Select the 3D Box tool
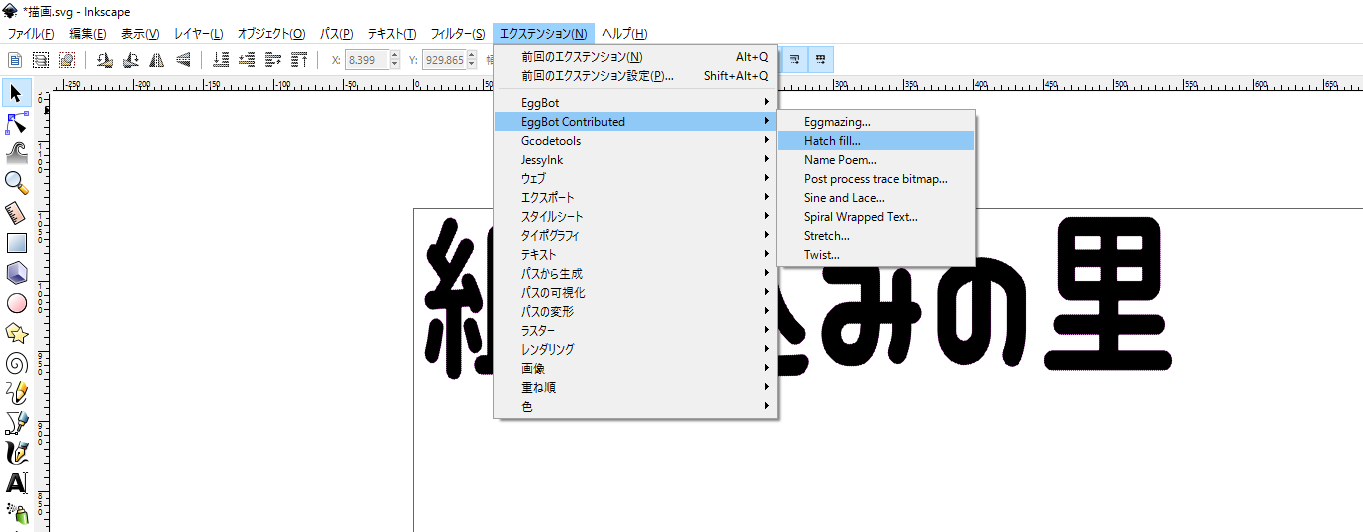This screenshot has width=1363, height=532. tap(16, 272)
